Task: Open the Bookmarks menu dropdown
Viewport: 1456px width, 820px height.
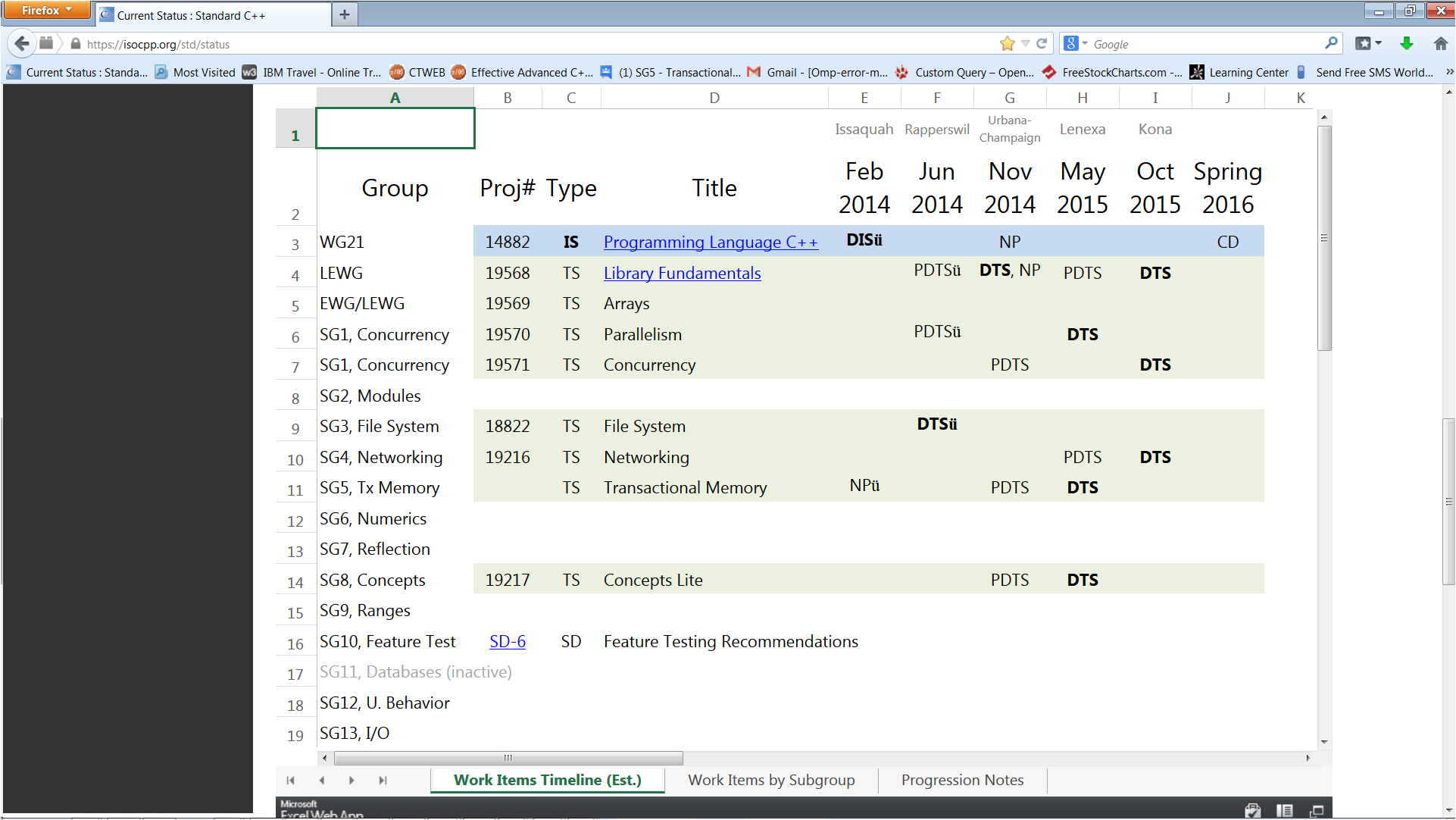Action: [x=1368, y=43]
